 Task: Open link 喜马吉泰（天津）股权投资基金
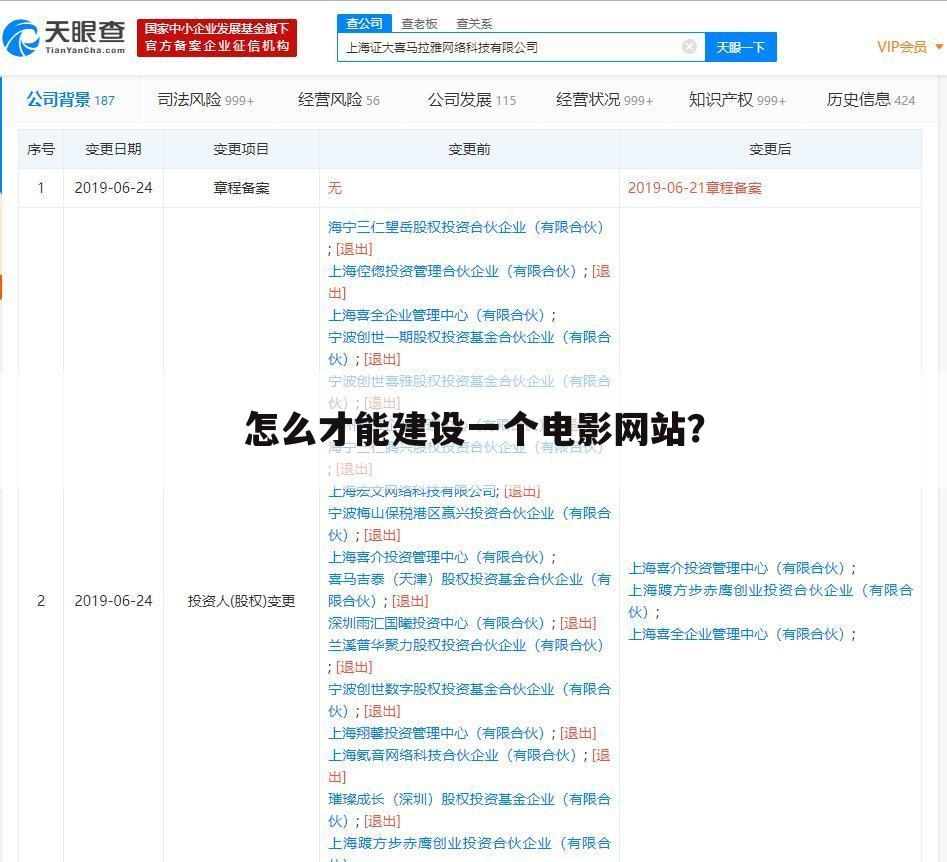click(469, 590)
